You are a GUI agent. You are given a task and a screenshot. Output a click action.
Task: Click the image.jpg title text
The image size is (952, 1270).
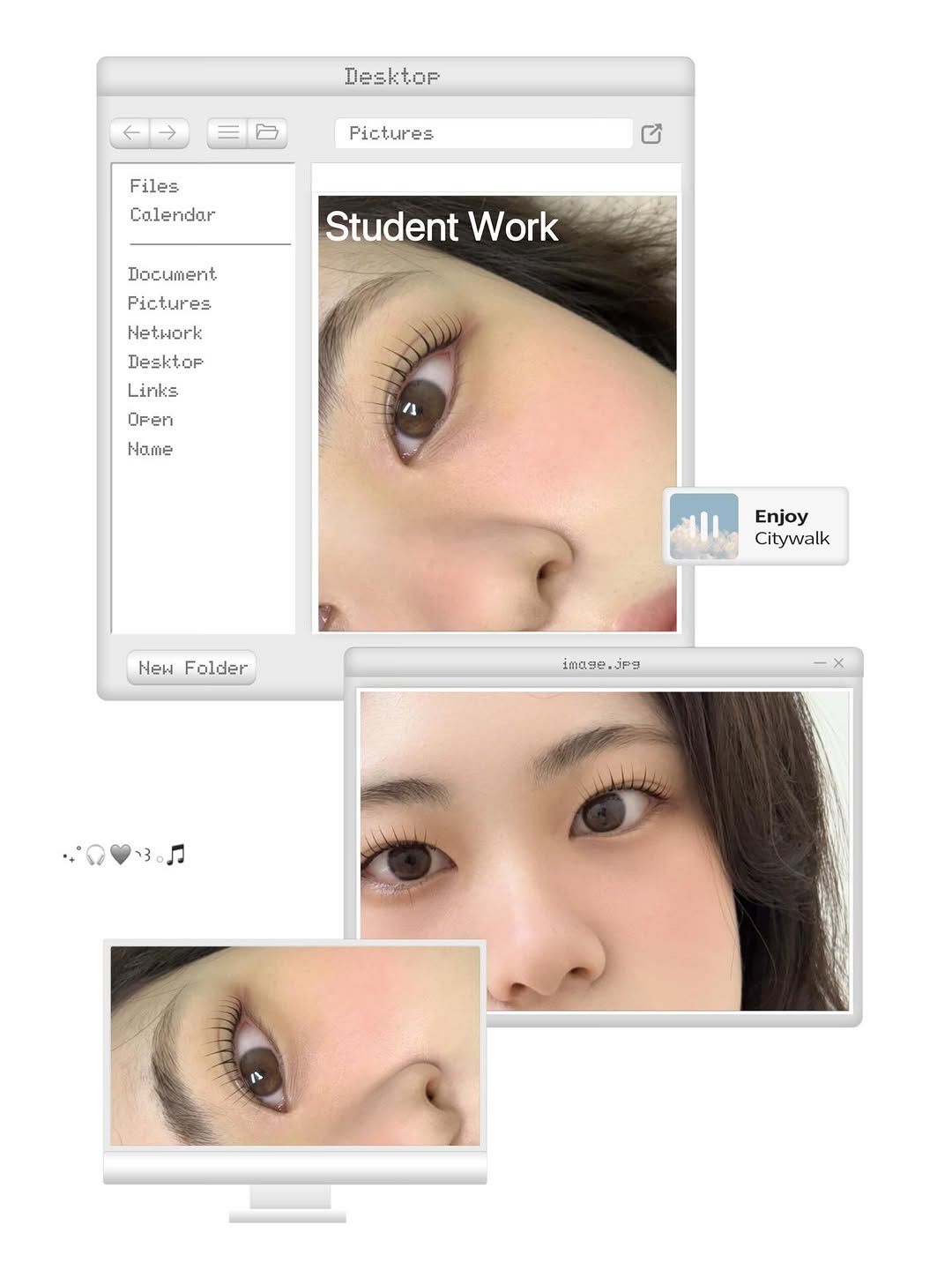(601, 663)
